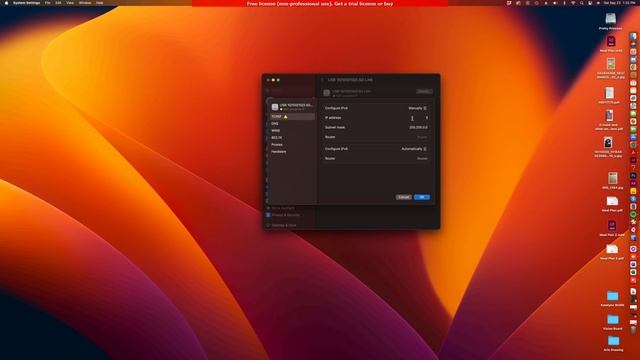This screenshot has width=640, height=360.
Task: Select the Meal Plan 2.pdf desktop file
Action: [x=612, y=249]
